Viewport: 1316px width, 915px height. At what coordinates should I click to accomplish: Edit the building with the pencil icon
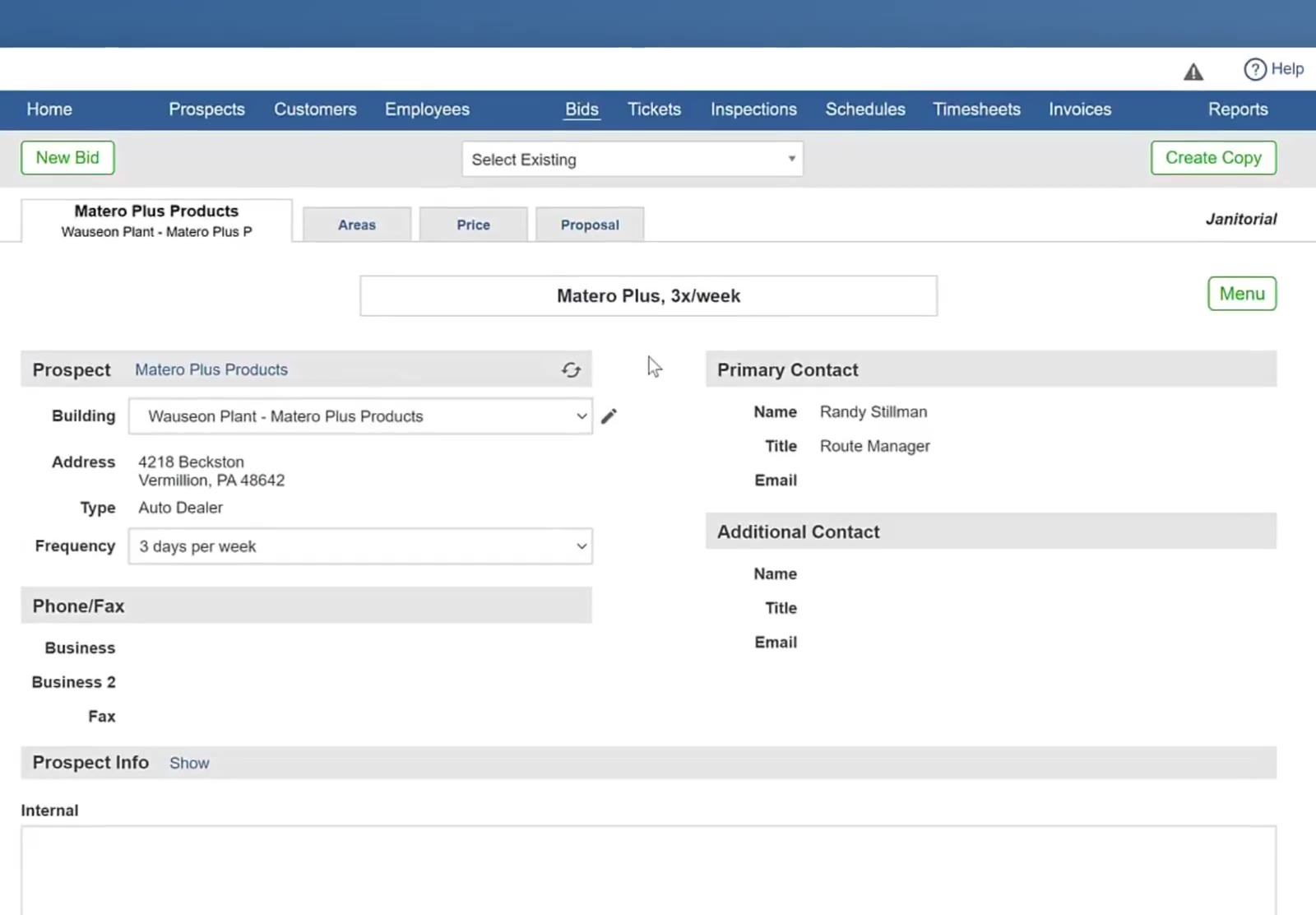609,416
